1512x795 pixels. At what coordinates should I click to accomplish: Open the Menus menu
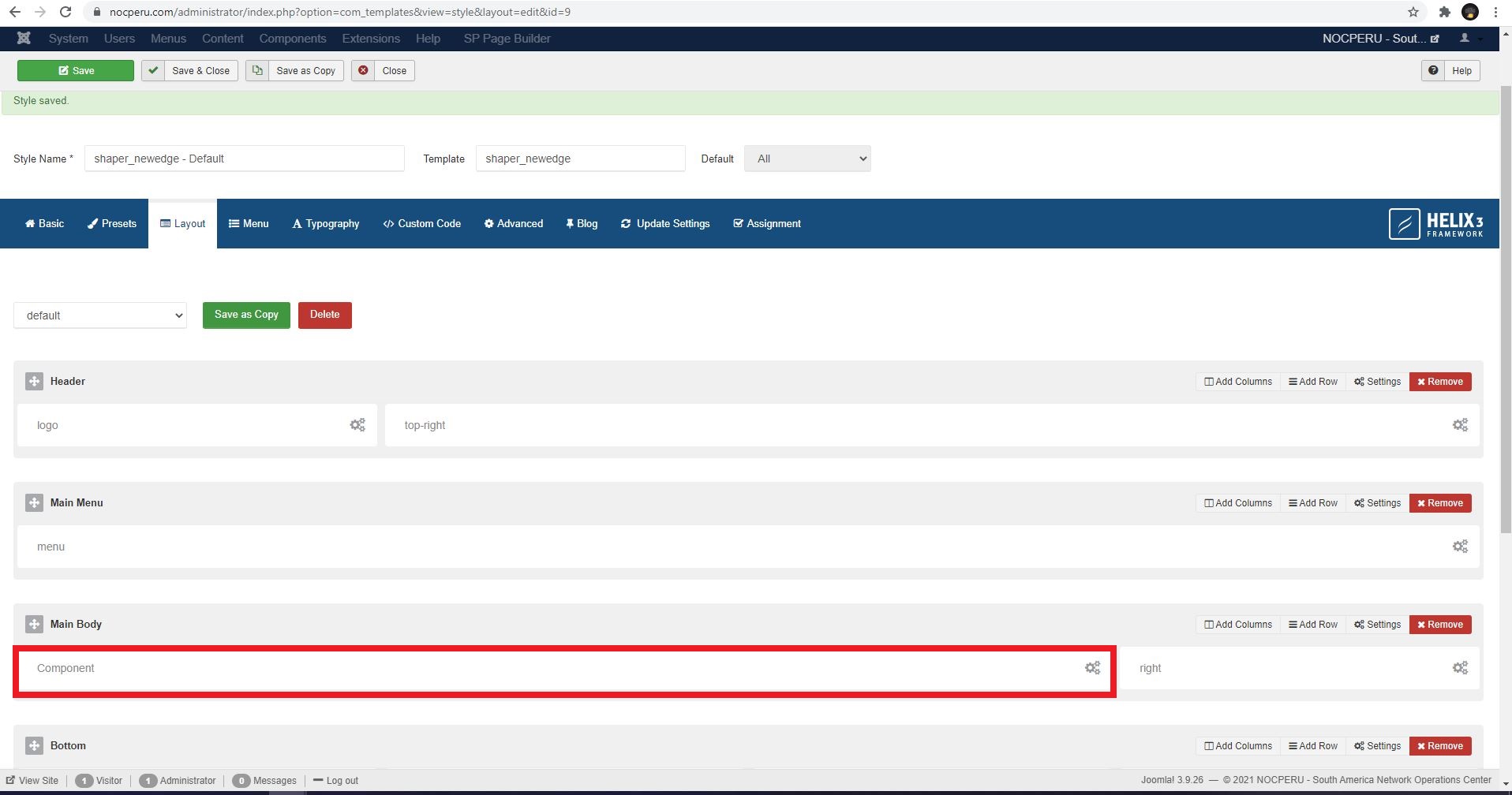(168, 39)
